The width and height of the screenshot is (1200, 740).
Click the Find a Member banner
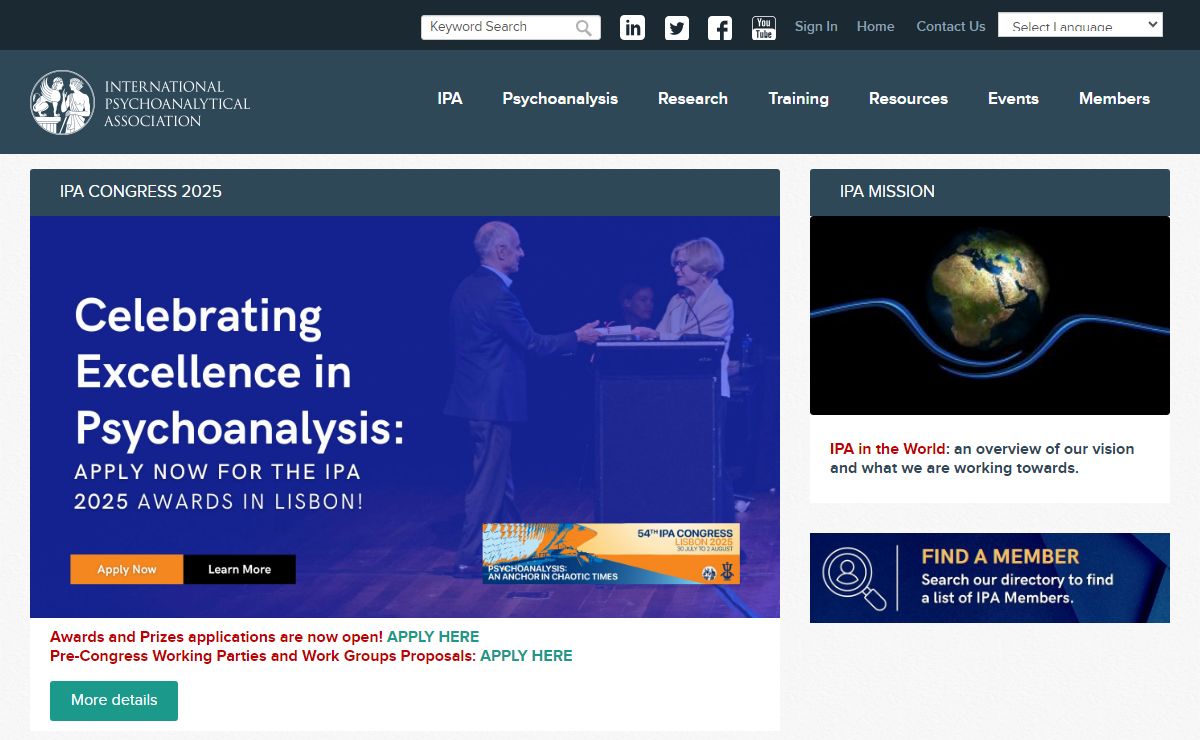(990, 578)
